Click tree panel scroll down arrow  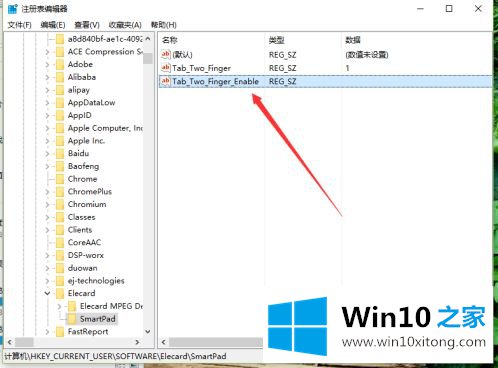(148, 332)
